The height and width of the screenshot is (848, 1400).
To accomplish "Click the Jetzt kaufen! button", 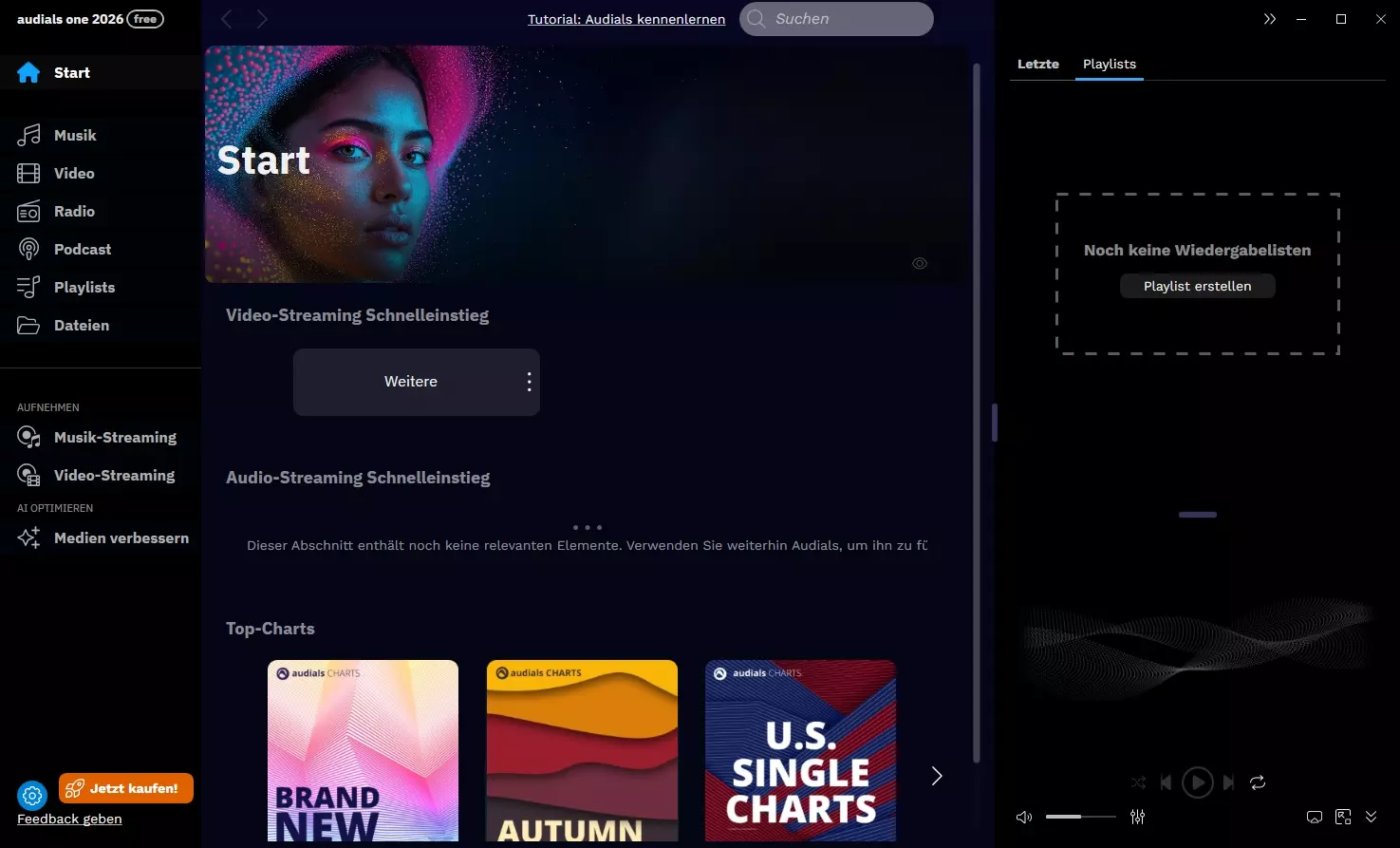I will pyautogui.click(x=126, y=788).
